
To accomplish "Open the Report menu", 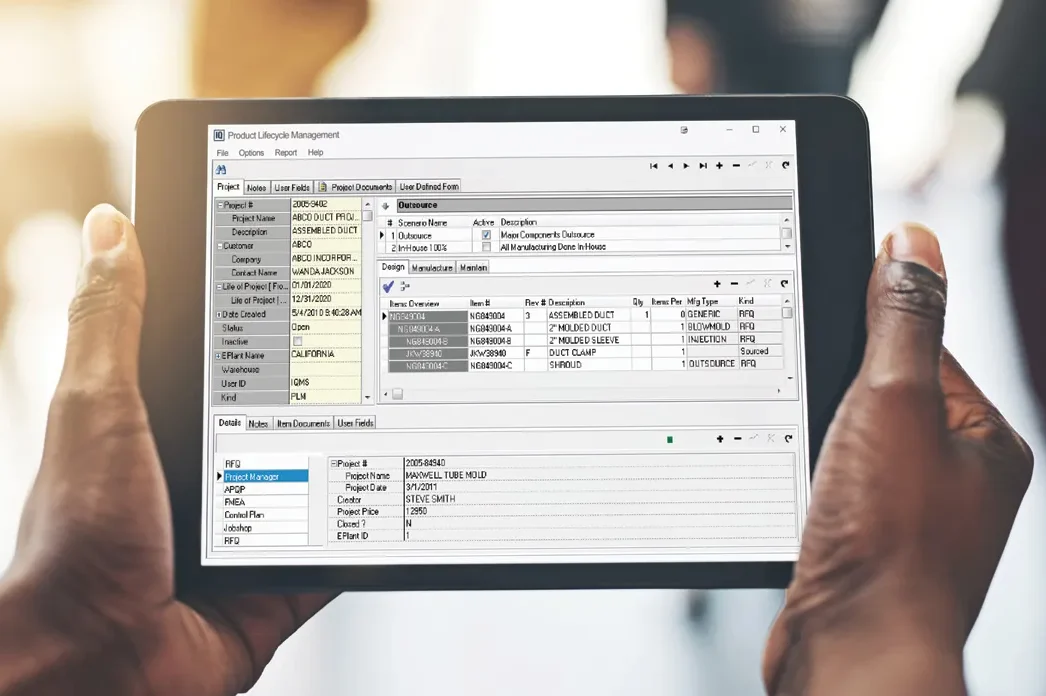I will (x=286, y=153).
